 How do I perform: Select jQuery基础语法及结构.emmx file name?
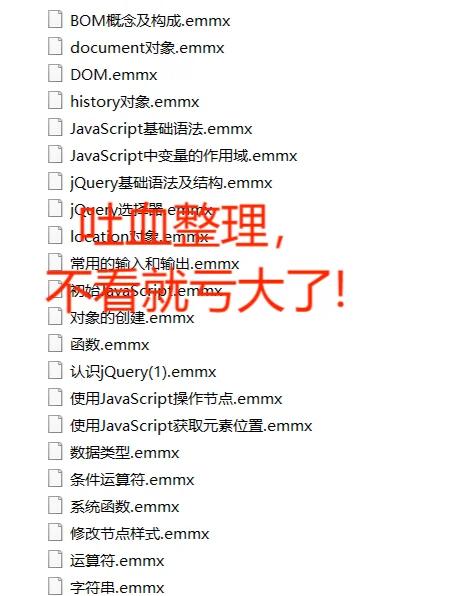pyautogui.click(x=171, y=183)
